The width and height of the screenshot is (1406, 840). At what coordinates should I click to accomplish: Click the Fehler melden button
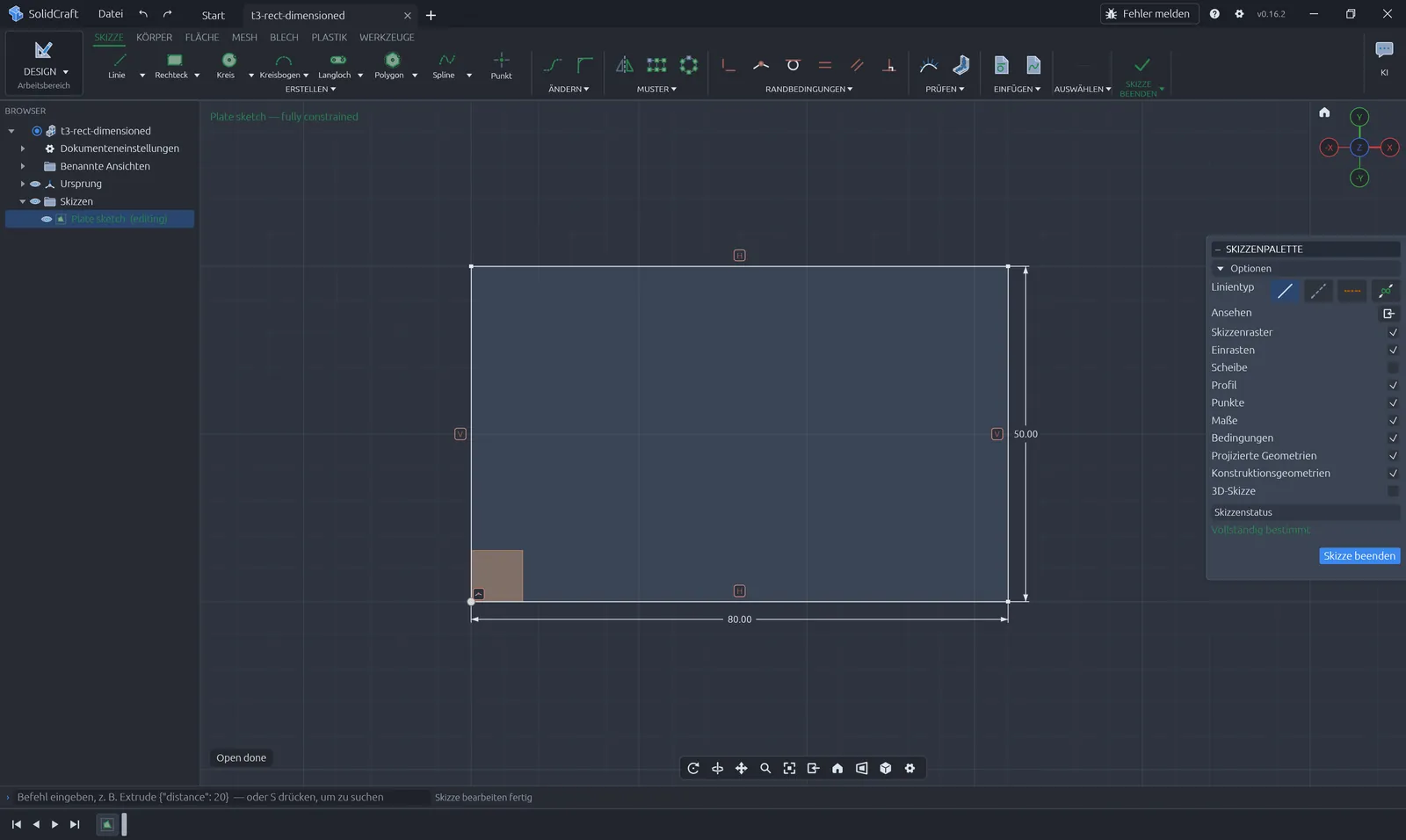[x=1149, y=14]
